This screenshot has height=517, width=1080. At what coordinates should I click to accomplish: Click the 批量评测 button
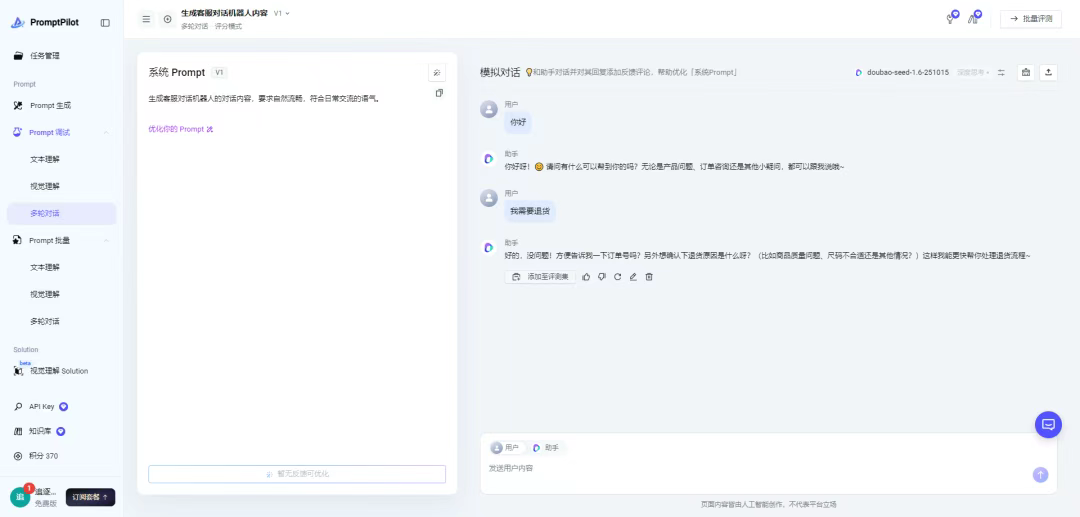click(1030, 19)
